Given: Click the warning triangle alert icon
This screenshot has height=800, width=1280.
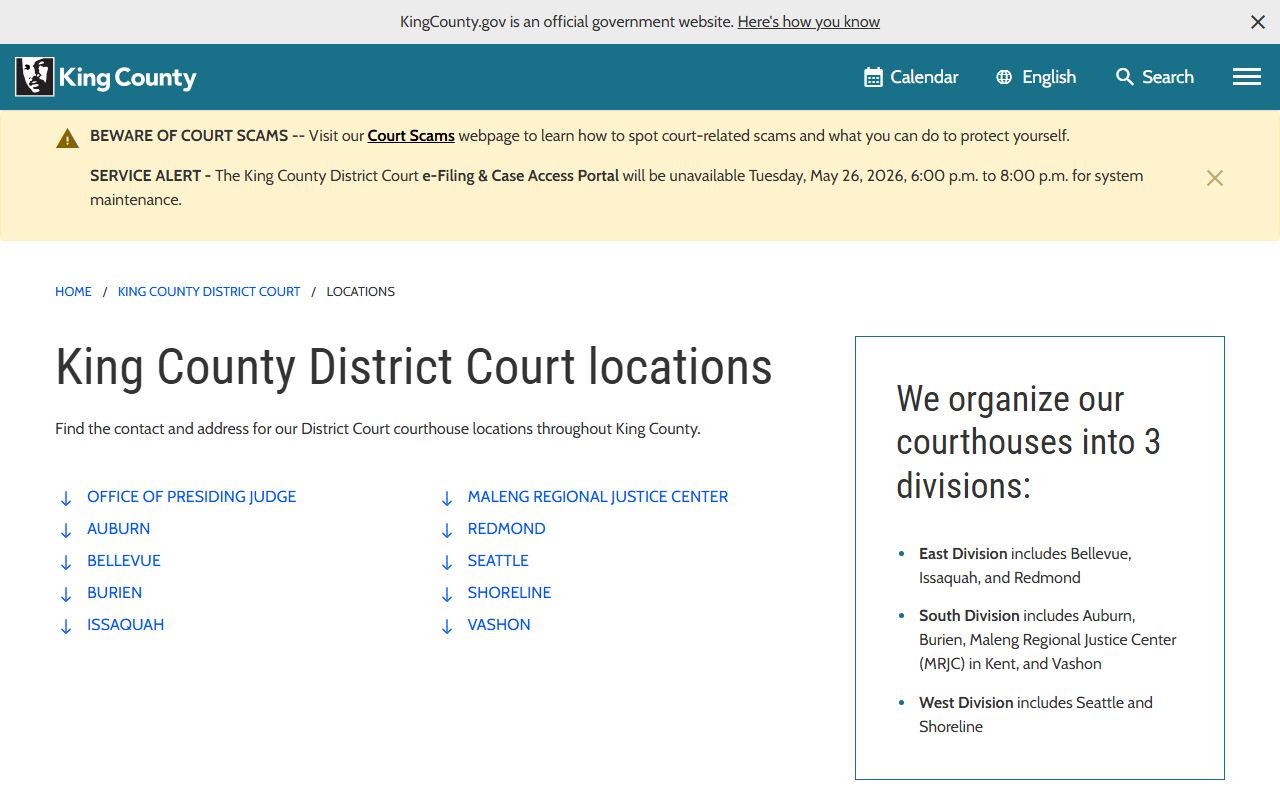Looking at the screenshot, I should click(67, 138).
